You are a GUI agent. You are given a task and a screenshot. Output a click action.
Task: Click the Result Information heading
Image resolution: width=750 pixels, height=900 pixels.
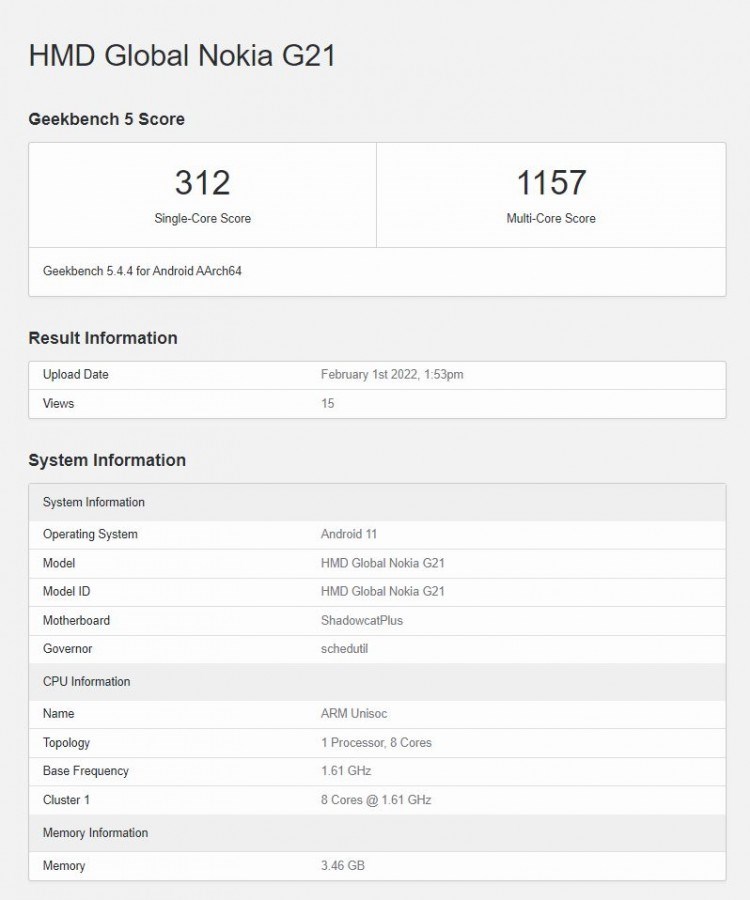pos(103,338)
